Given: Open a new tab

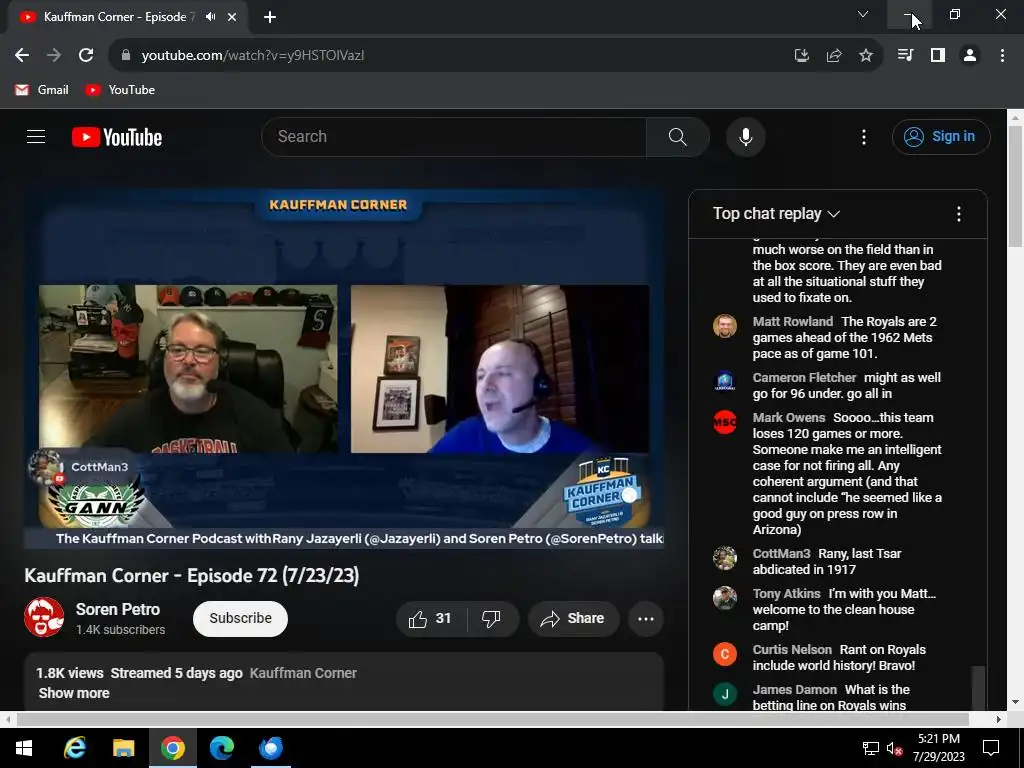Looking at the screenshot, I should (x=270, y=17).
